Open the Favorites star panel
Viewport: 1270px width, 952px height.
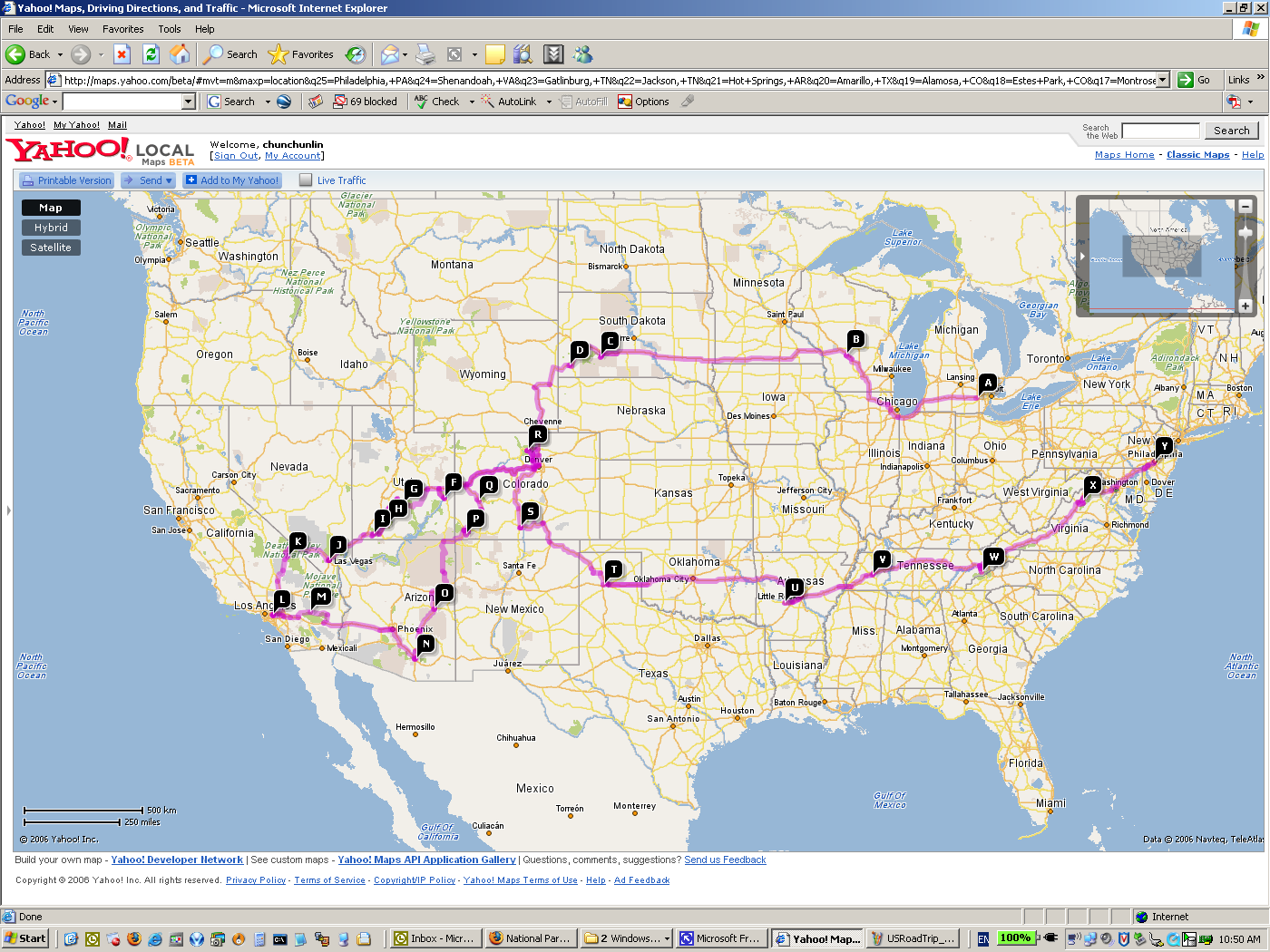tap(301, 54)
